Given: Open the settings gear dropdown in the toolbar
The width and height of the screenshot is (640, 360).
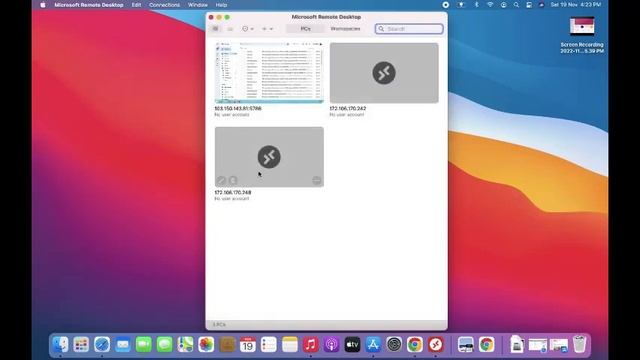Looking at the screenshot, I should [x=248, y=29].
